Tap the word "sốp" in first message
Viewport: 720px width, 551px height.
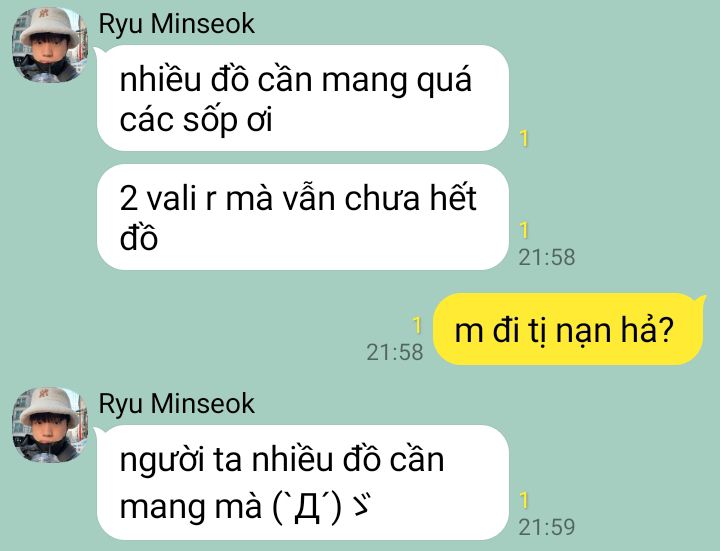[x=210, y=121]
